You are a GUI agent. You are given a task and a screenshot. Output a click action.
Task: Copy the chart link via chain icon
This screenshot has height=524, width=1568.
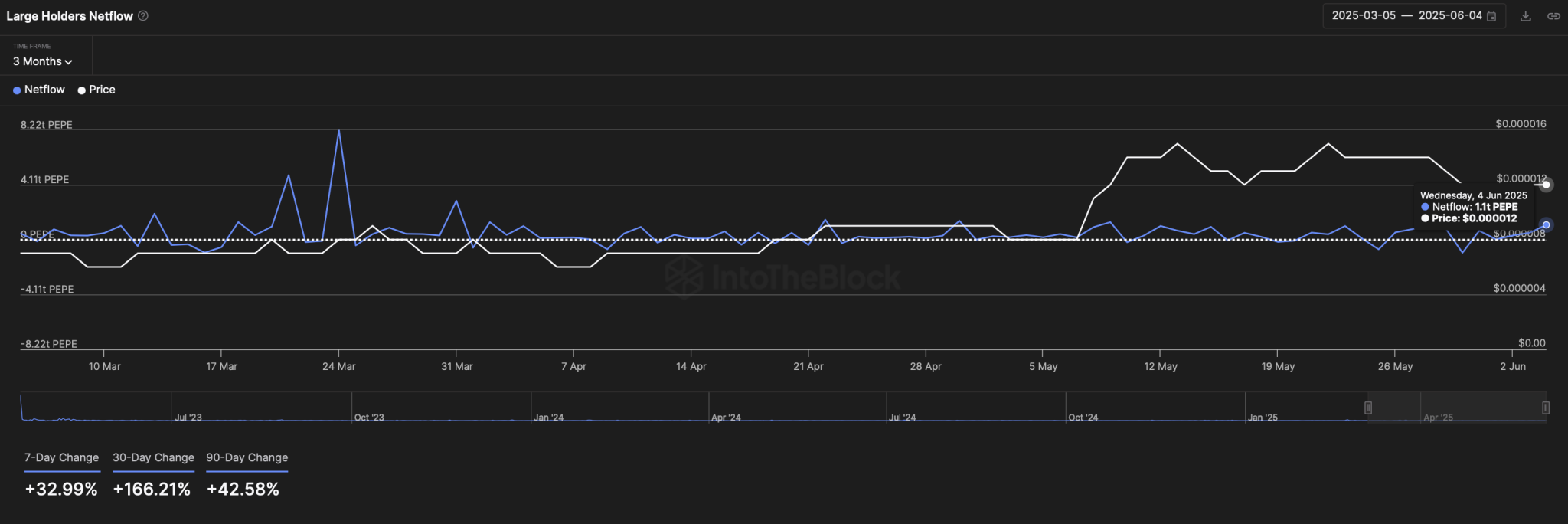click(1553, 16)
